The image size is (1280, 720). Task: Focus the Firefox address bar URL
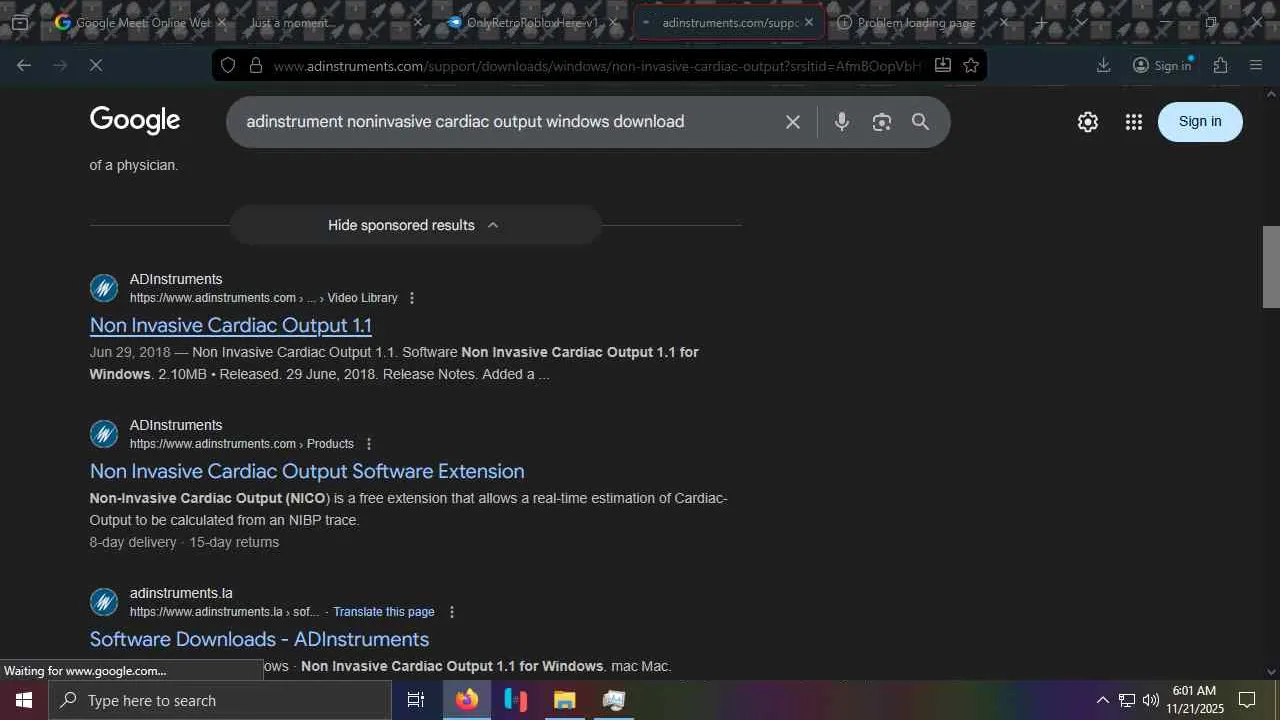597,66
